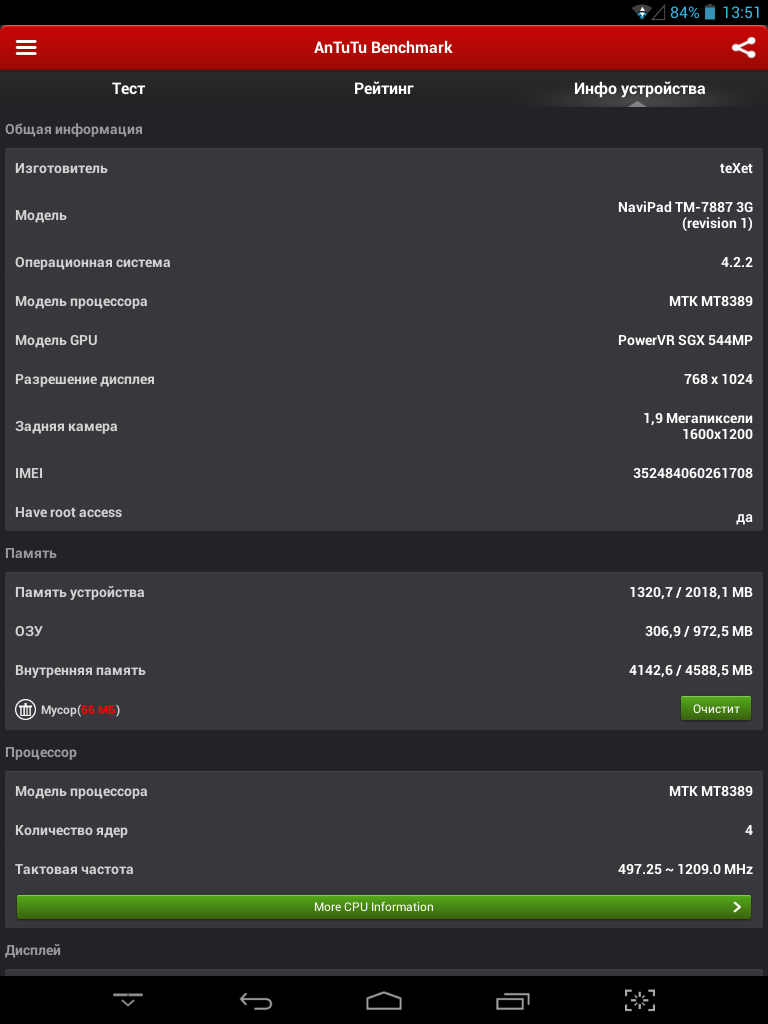Select the IMEI row
This screenshot has height=1024, width=768.
tap(384, 473)
